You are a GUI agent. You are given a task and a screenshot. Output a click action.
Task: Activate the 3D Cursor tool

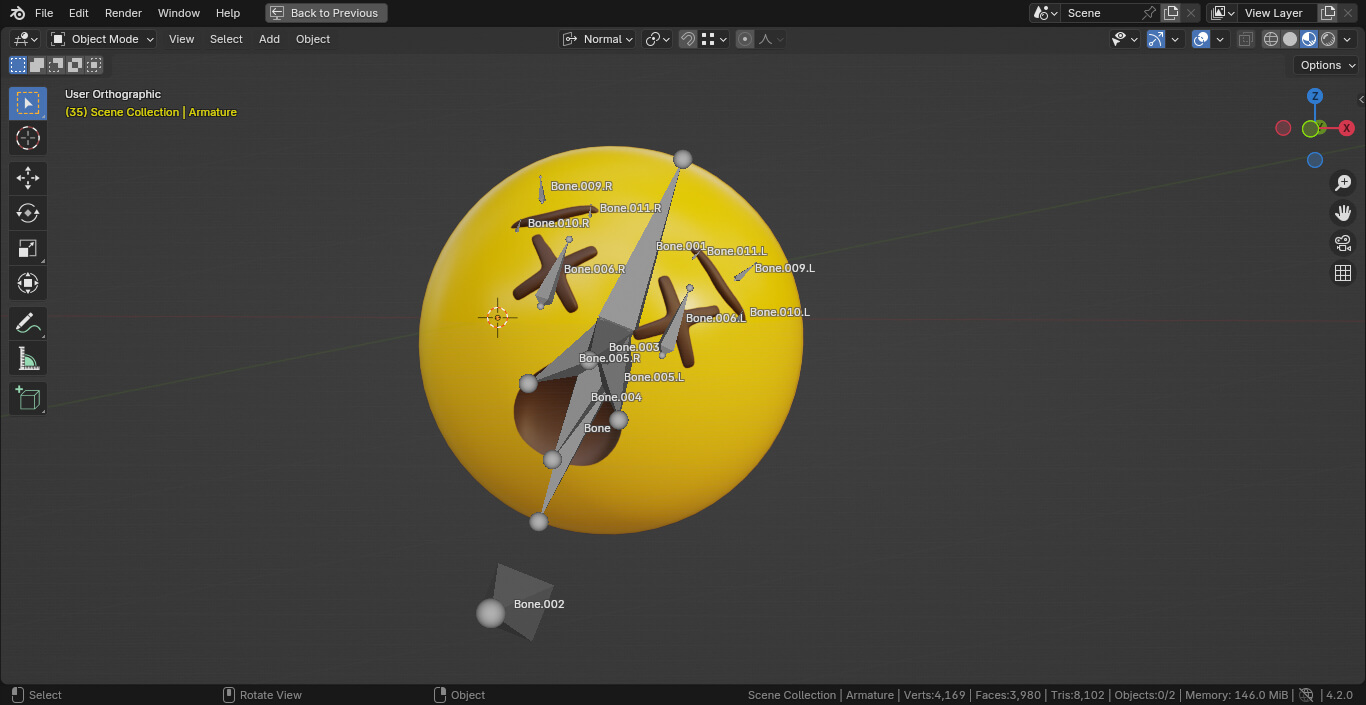28,138
